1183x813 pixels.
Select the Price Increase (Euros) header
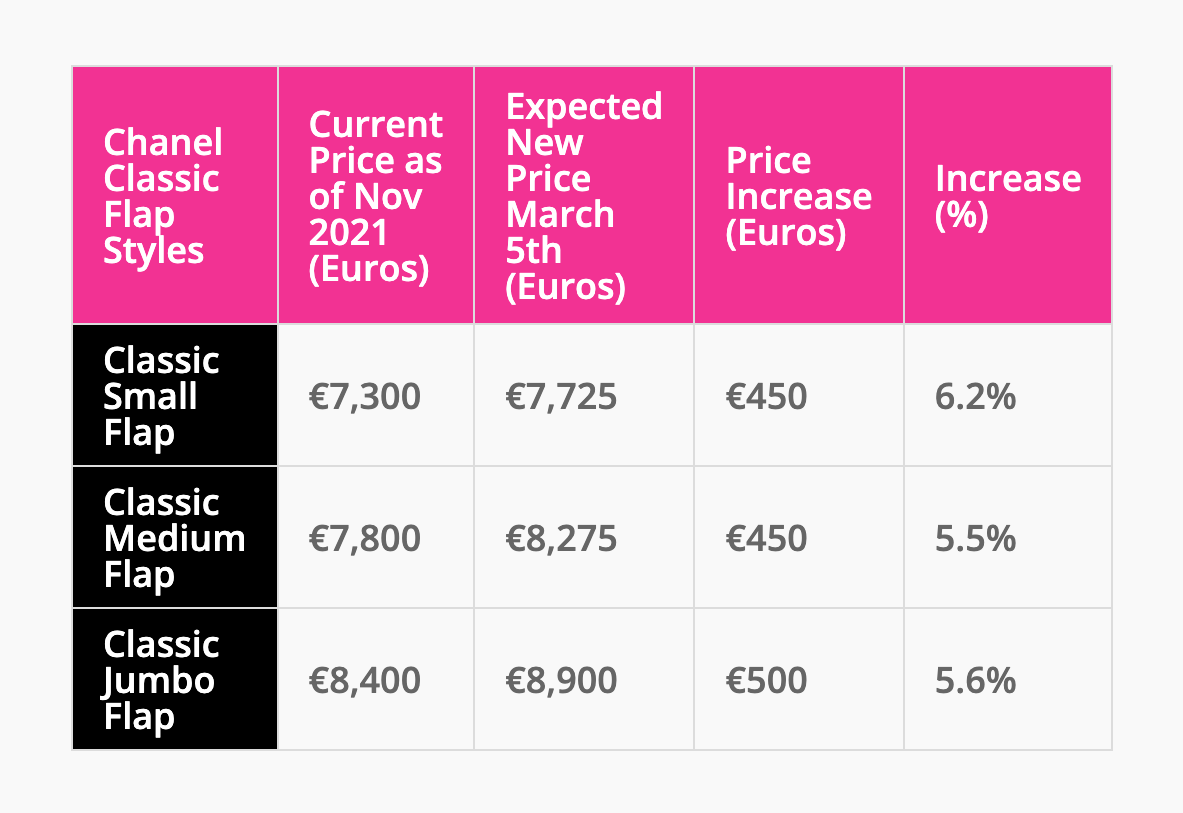pos(798,196)
